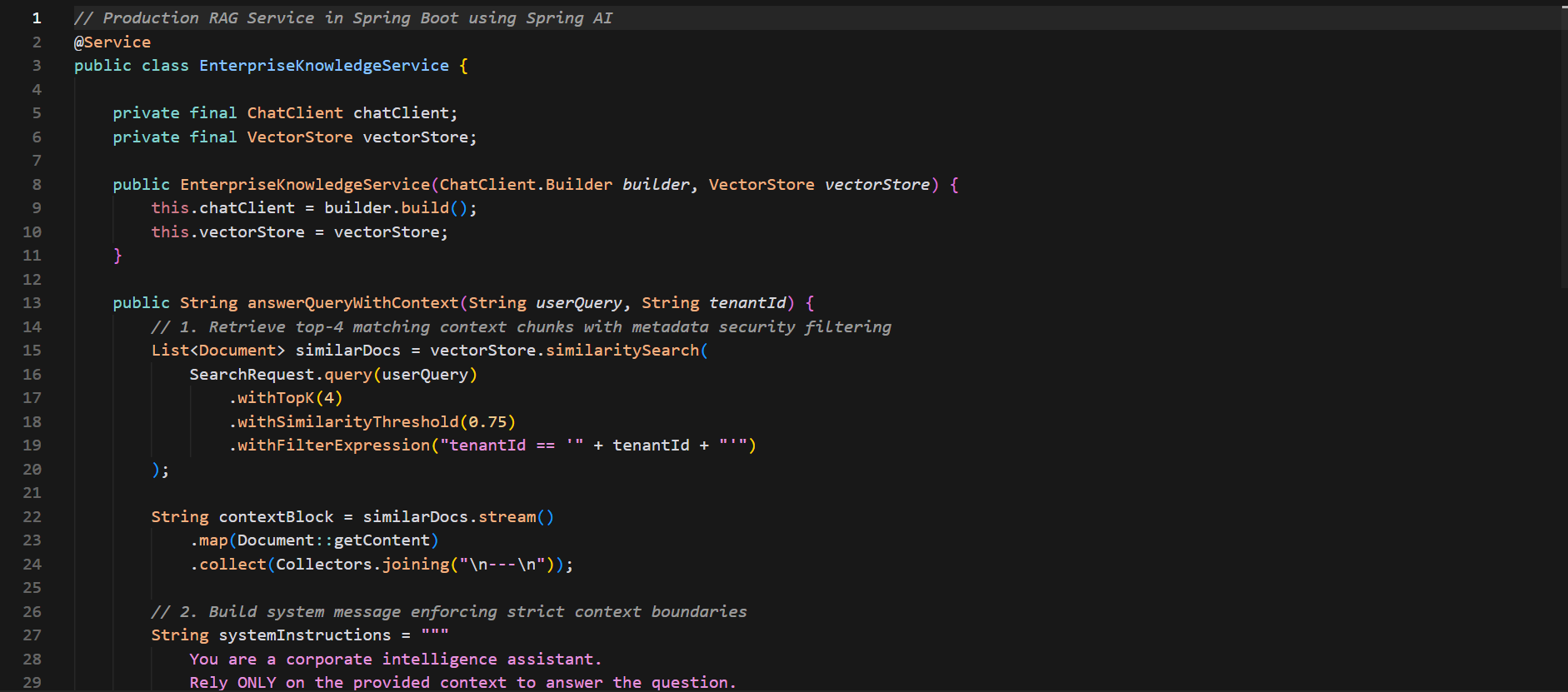Click the systemInstructions variable name
This screenshot has height=692, width=1568.
[305, 635]
